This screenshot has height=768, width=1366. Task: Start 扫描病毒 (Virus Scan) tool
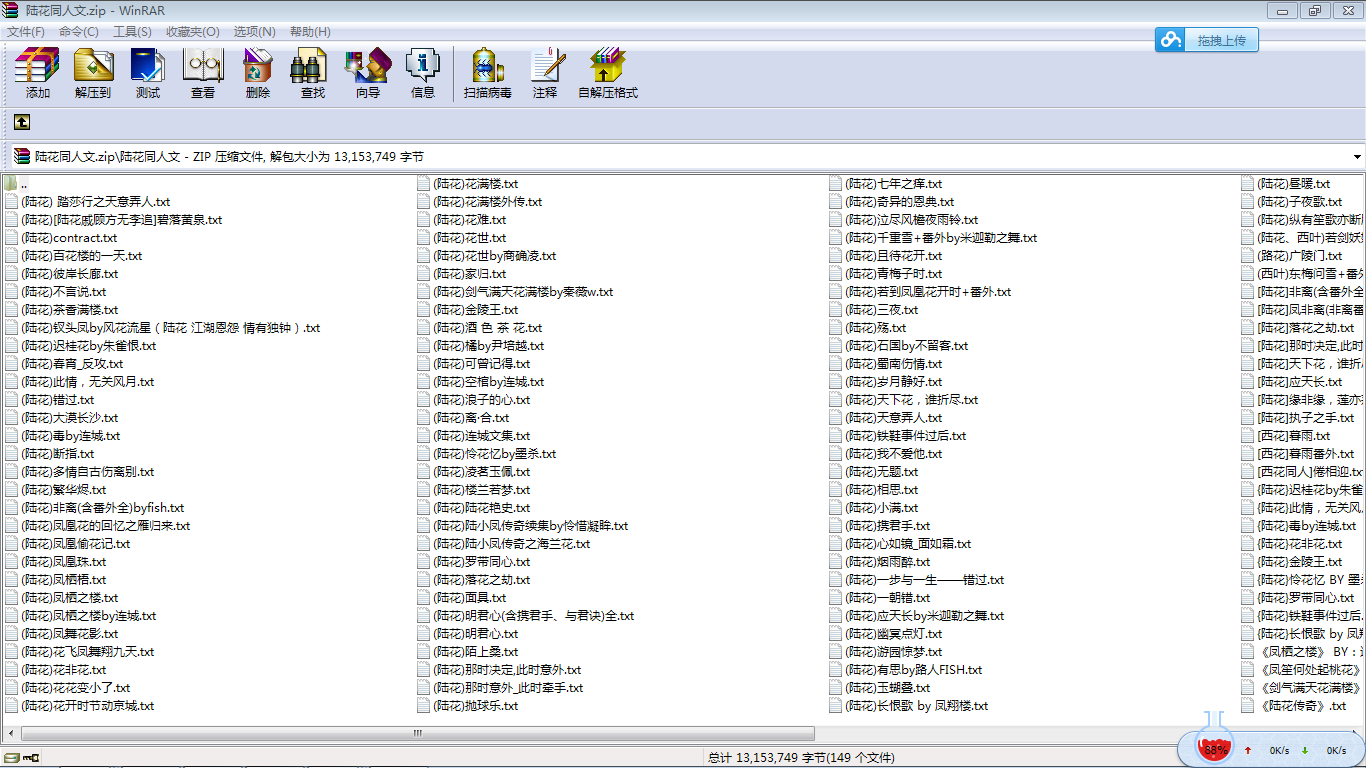click(488, 73)
